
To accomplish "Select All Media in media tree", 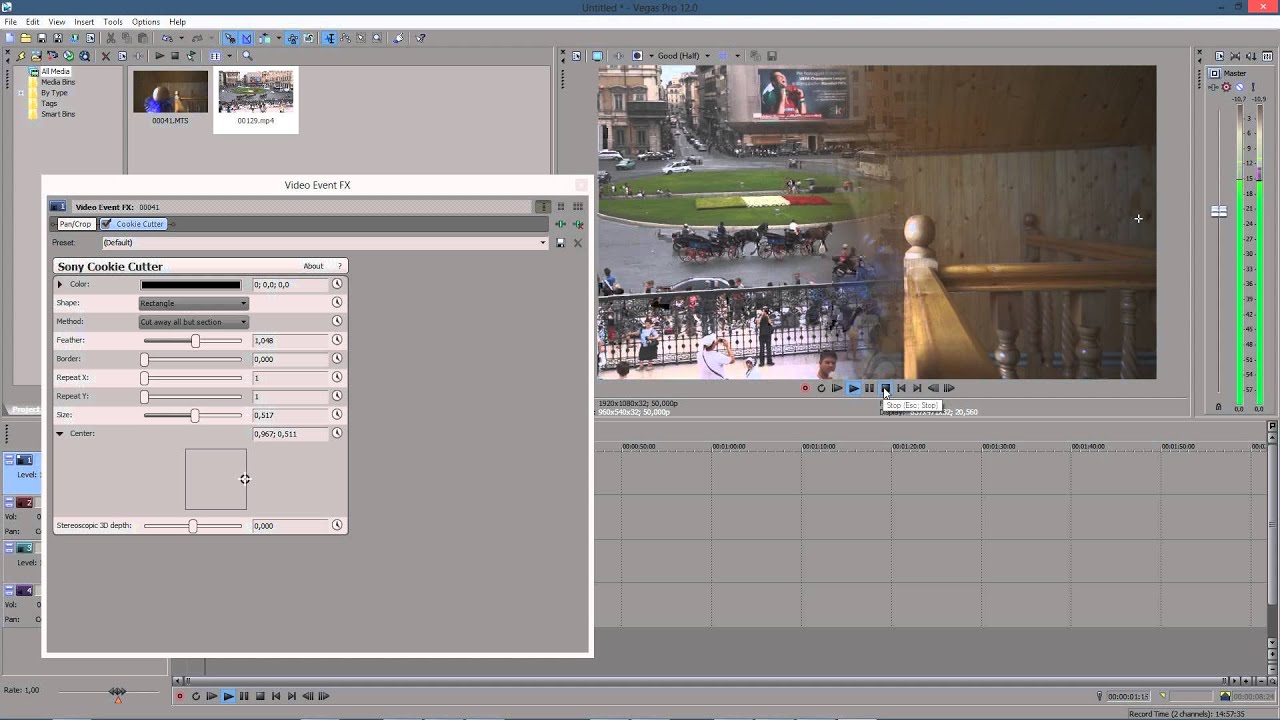I will click(x=55, y=72).
